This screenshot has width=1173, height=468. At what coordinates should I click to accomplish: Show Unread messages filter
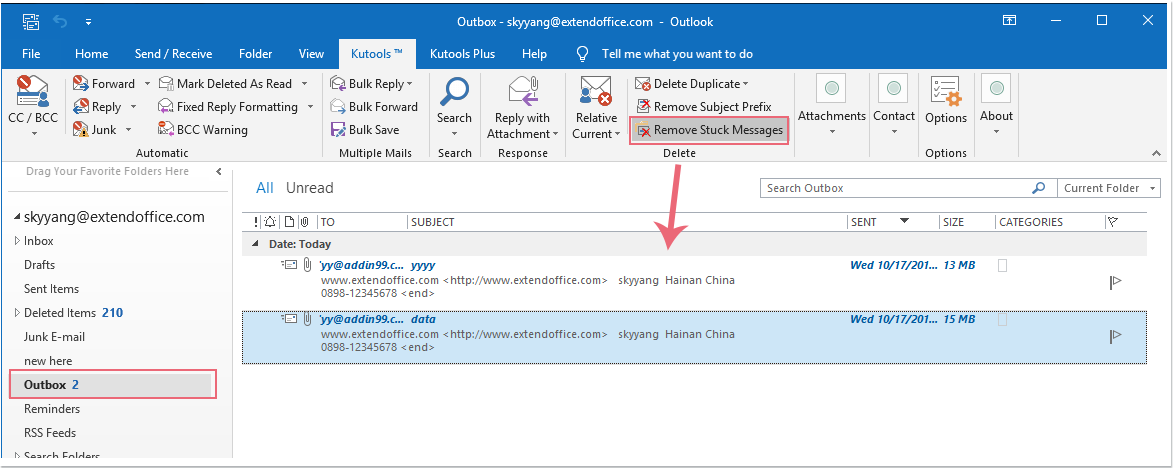click(310, 188)
